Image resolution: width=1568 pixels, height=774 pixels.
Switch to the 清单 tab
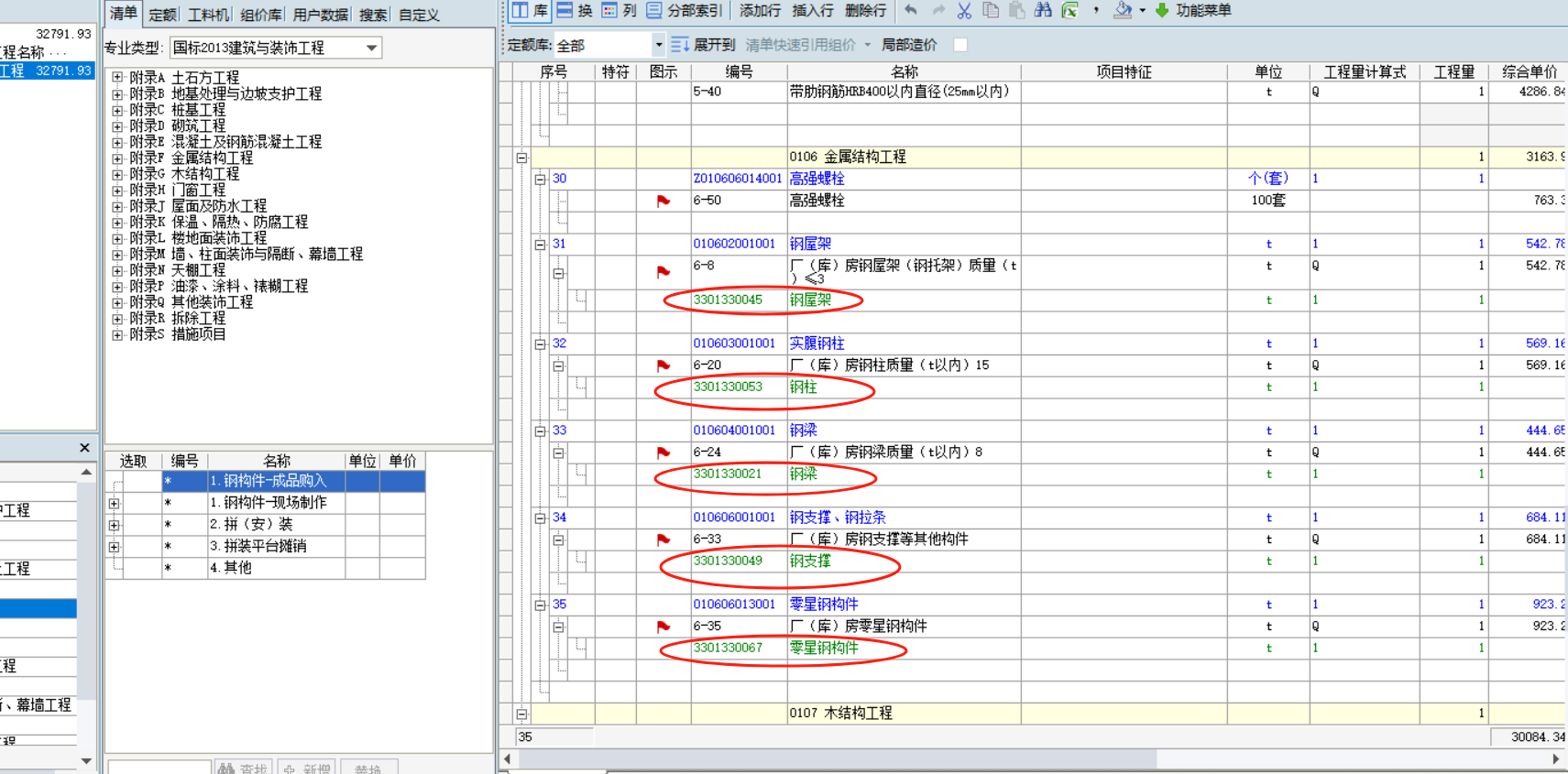(124, 13)
